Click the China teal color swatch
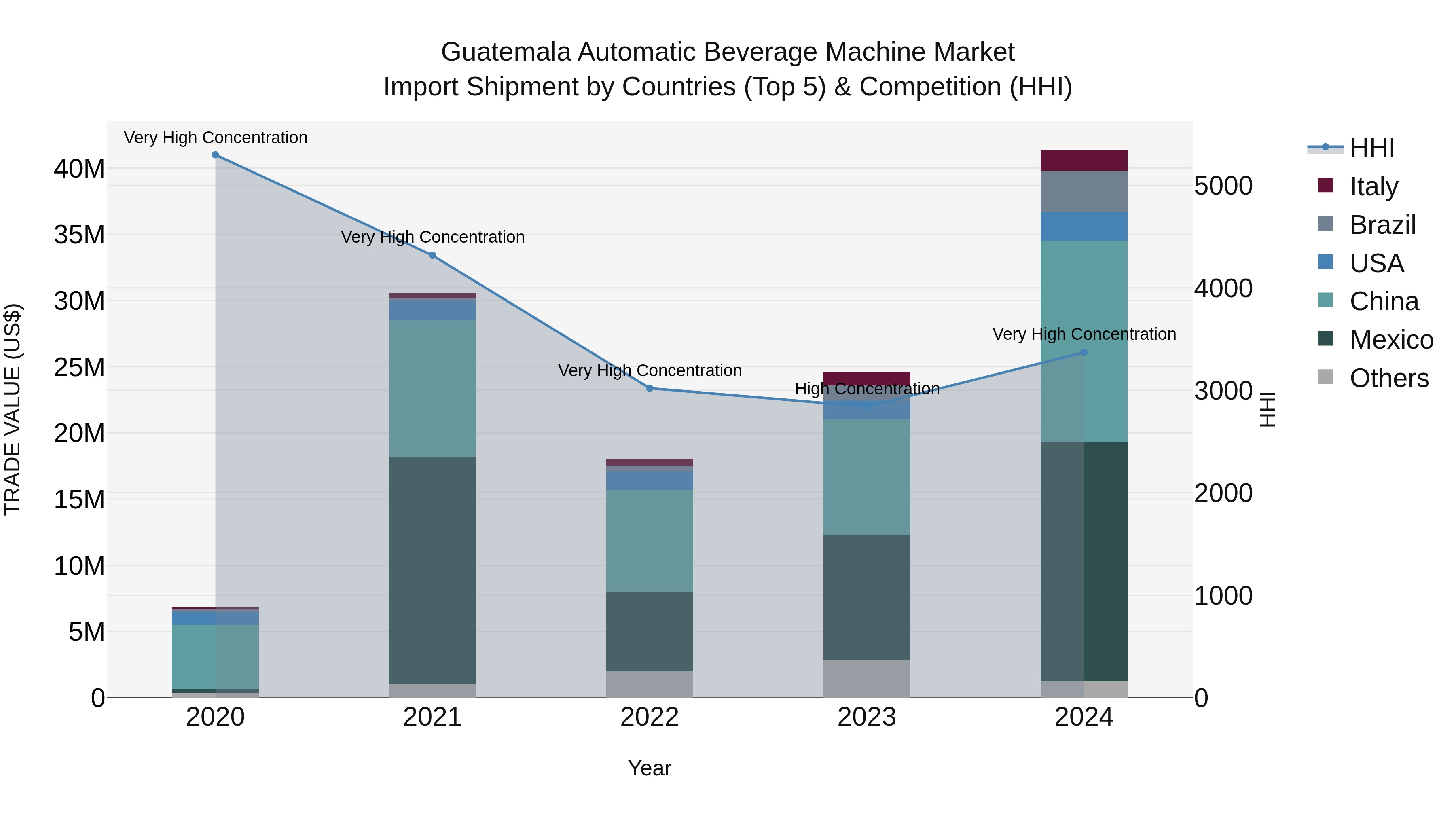 tap(1325, 300)
